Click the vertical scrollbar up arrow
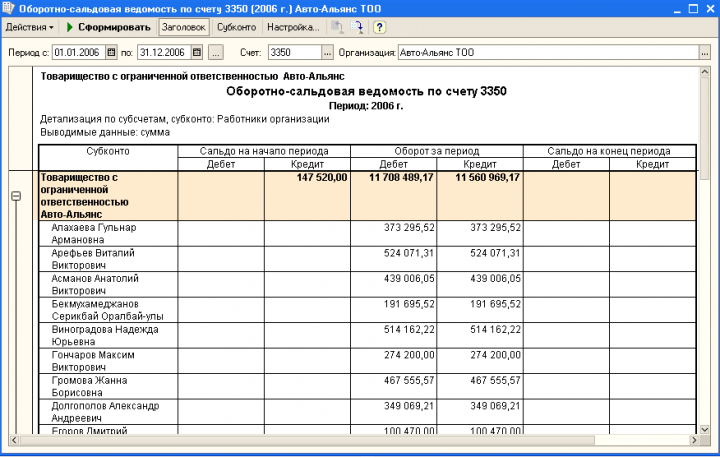The image size is (720, 457). click(x=705, y=72)
